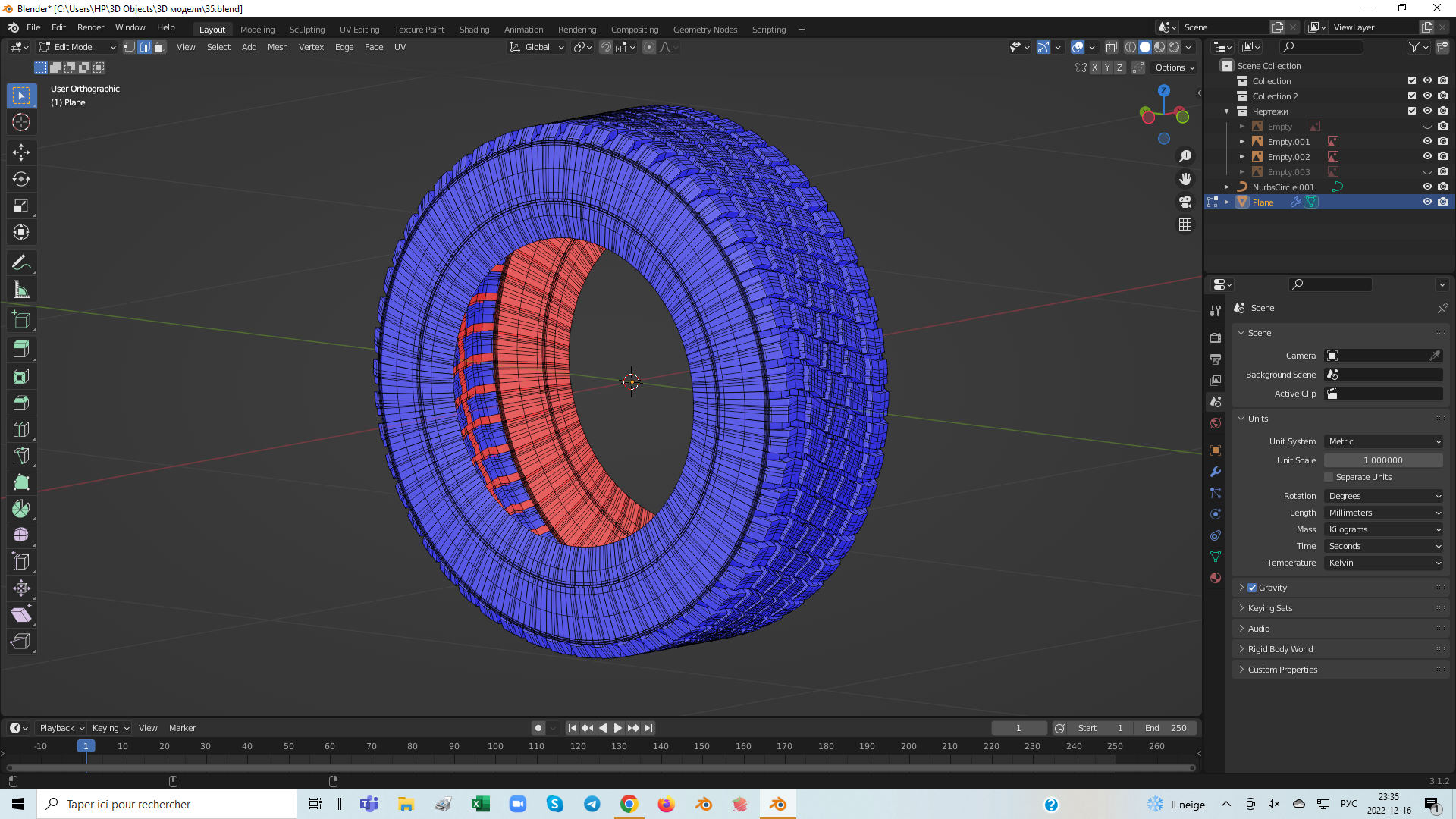The width and height of the screenshot is (1456, 819).
Task: Open the Length units dropdown
Action: [1383, 513]
